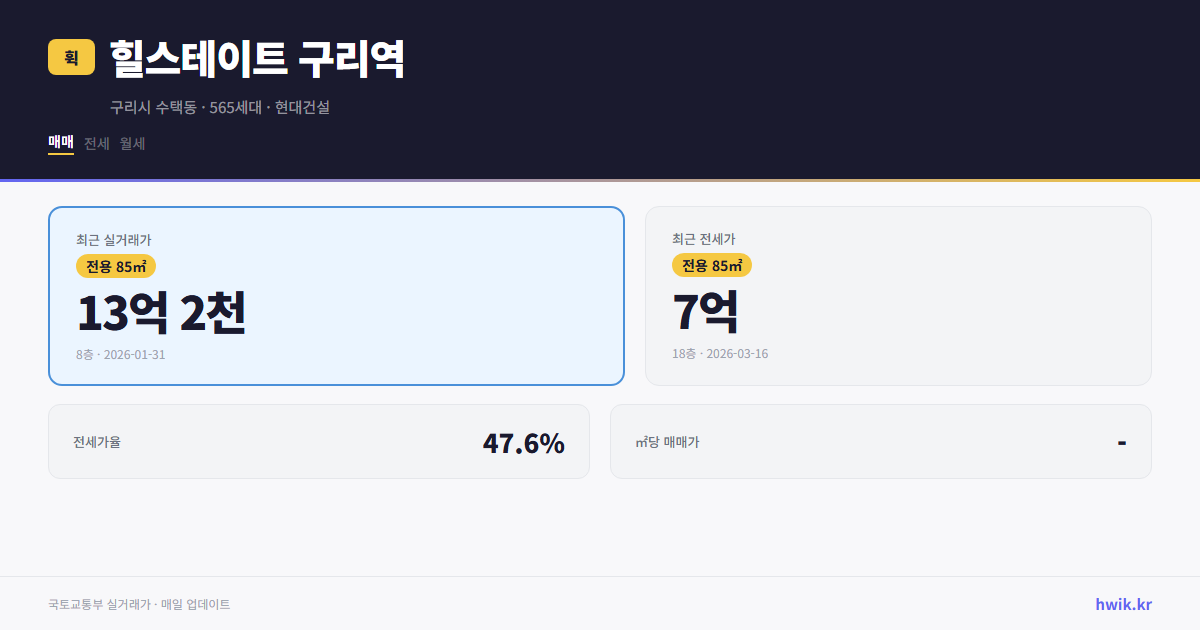The image size is (1200, 630).
Task: Click the apartment name 힐스테이트 구리역
Action: click(x=253, y=60)
